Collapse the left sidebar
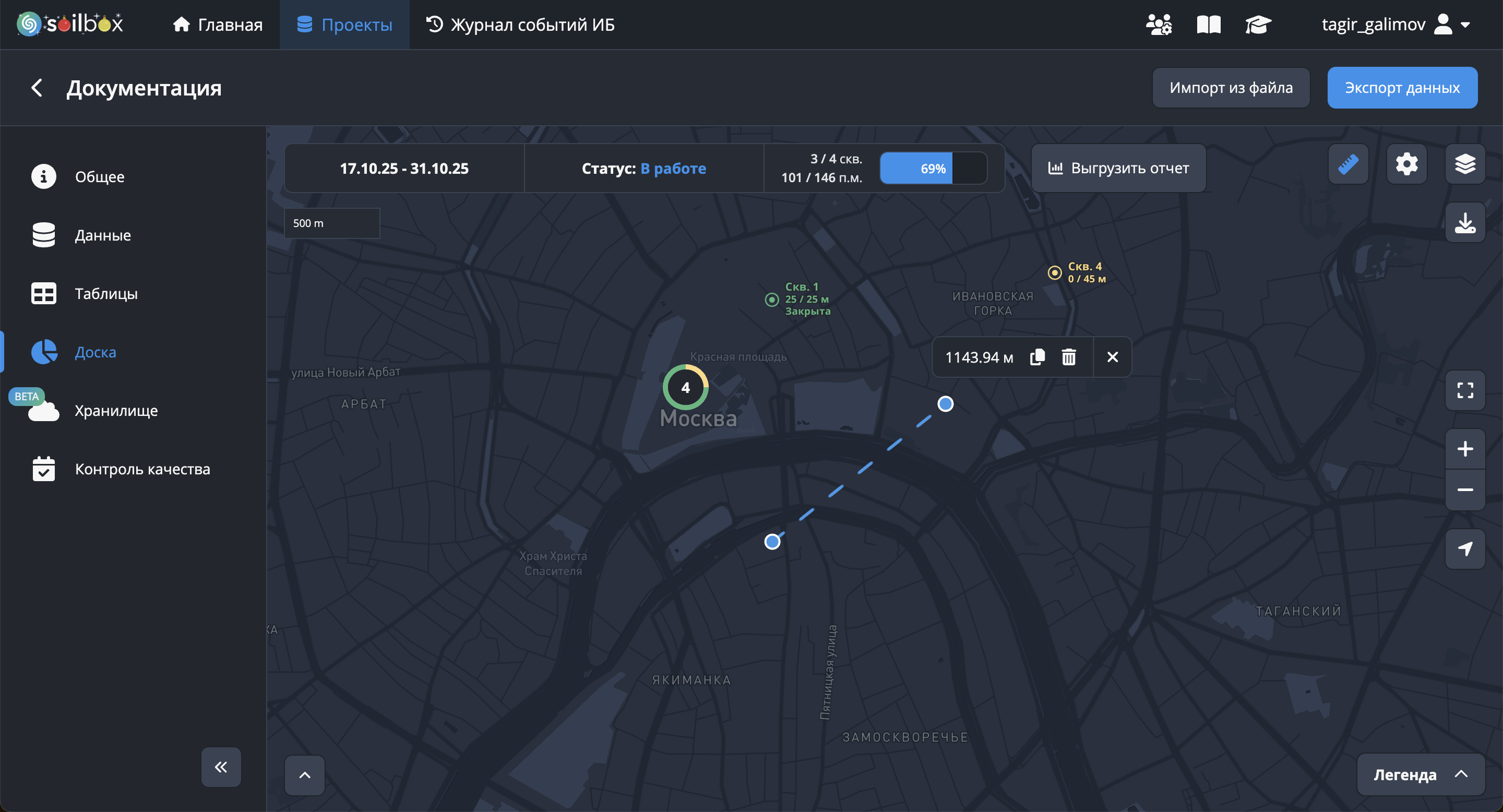The height and width of the screenshot is (812, 1503). point(221,767)
